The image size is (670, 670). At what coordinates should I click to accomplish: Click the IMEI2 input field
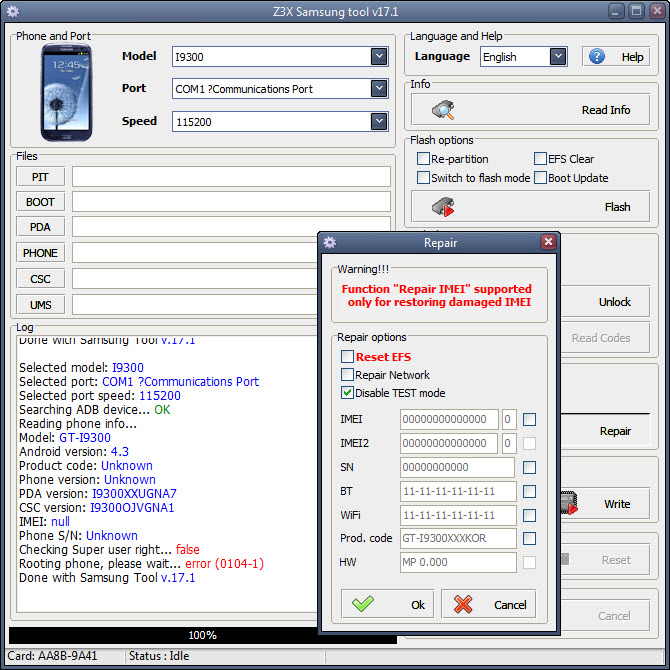[x=449, y=443]
